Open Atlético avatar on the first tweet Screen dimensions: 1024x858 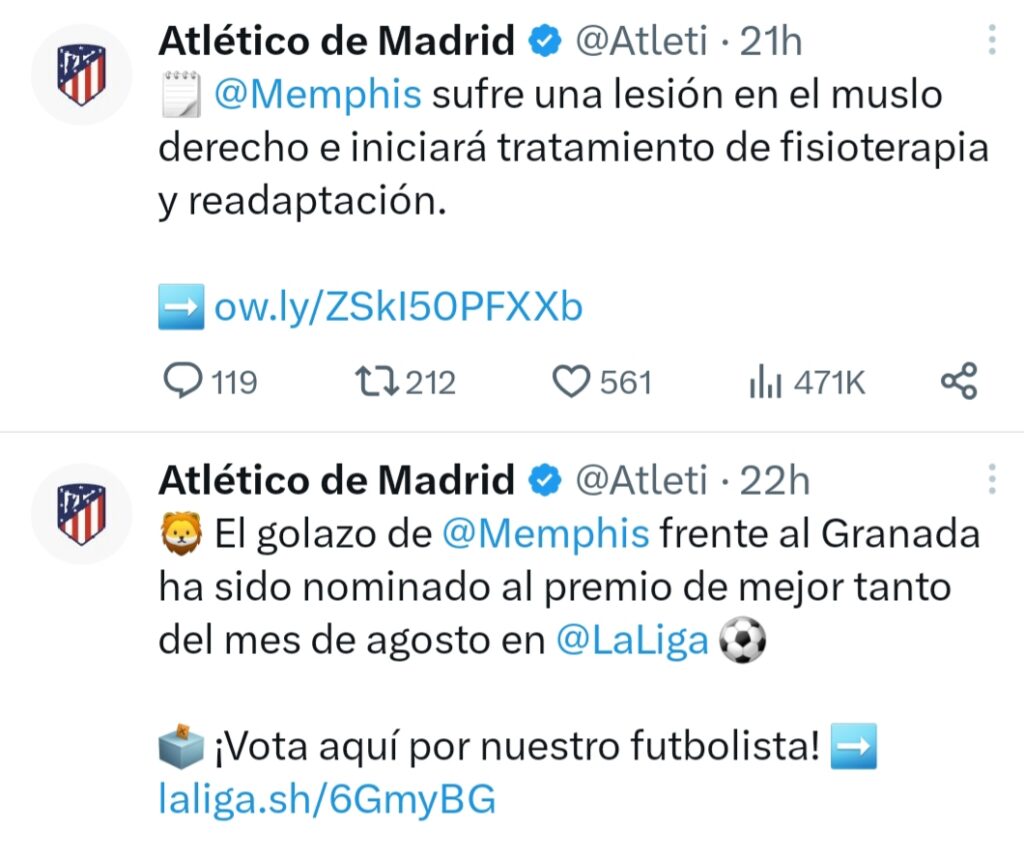point(82,74)
